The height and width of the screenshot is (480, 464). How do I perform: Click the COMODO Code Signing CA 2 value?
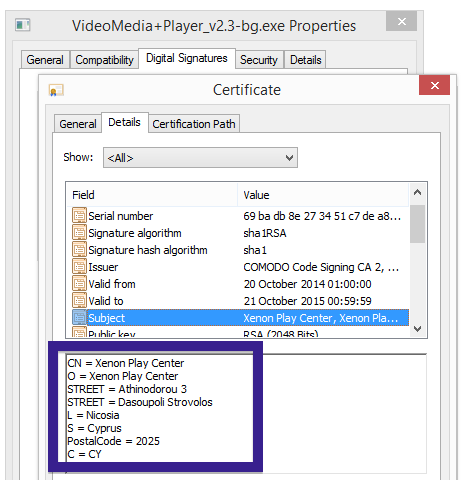click(321, 267)
